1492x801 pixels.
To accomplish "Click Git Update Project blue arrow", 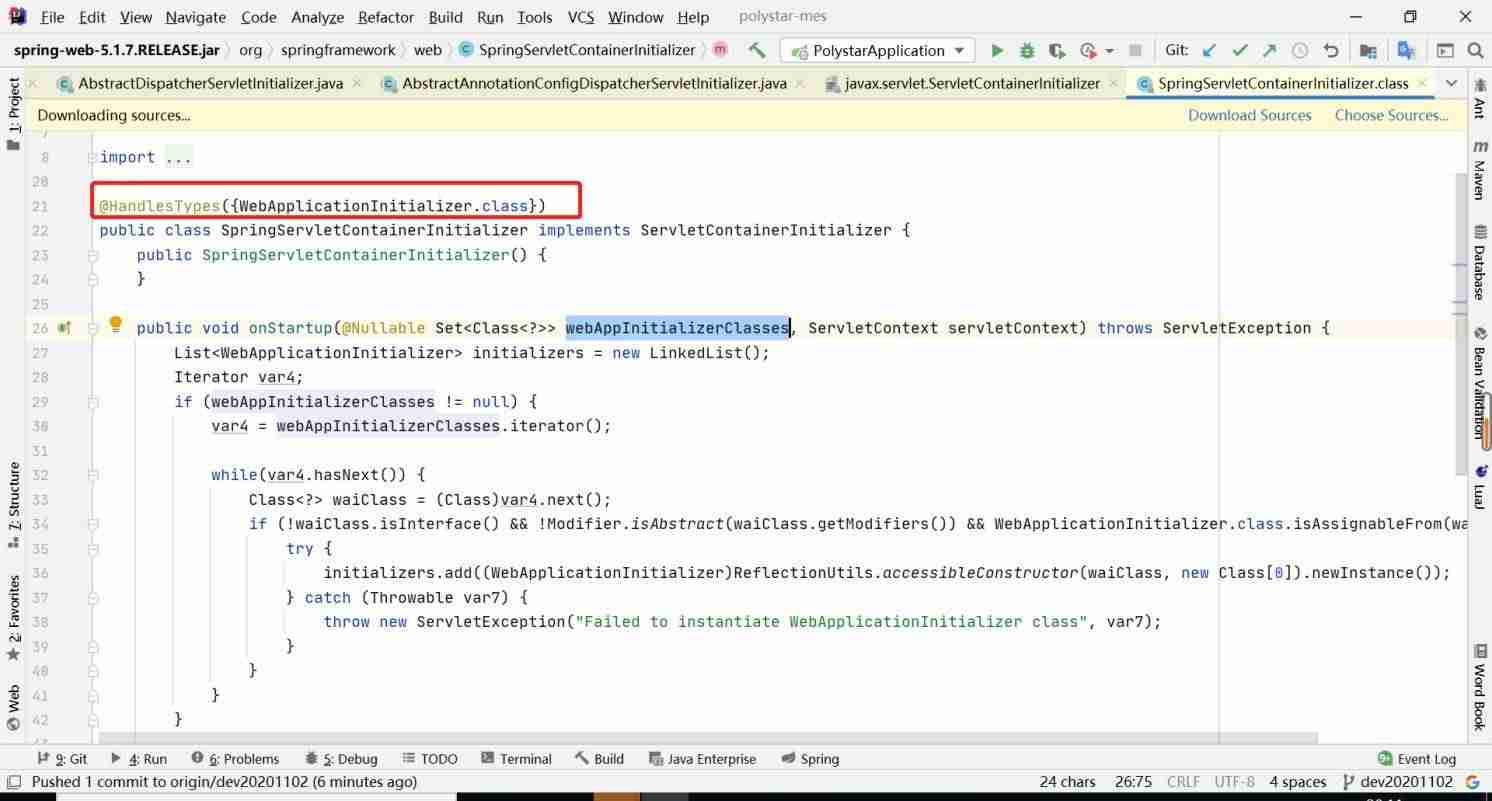I will [1210, 50].
